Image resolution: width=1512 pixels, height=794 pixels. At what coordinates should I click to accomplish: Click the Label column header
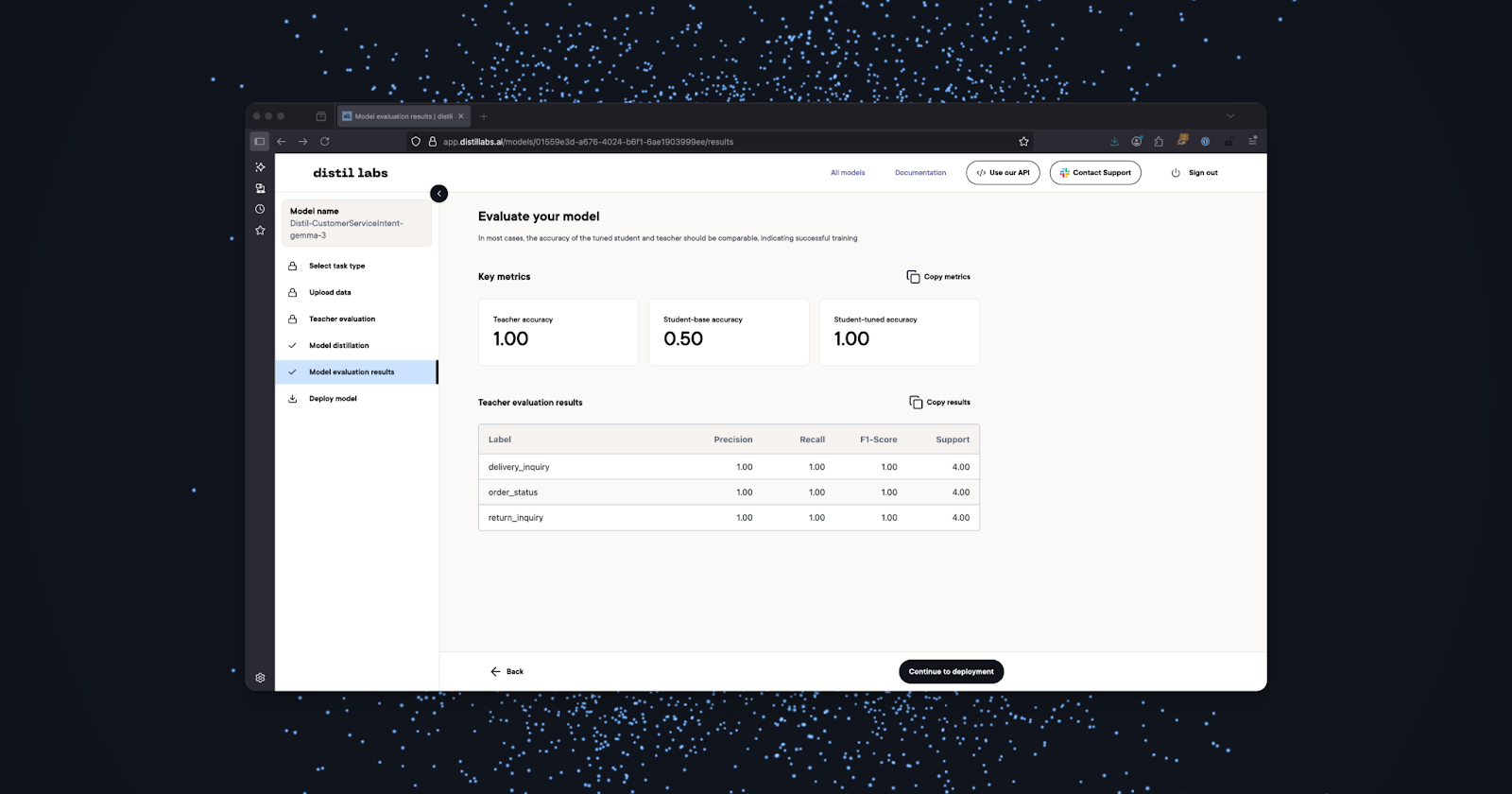click(500, 440)
